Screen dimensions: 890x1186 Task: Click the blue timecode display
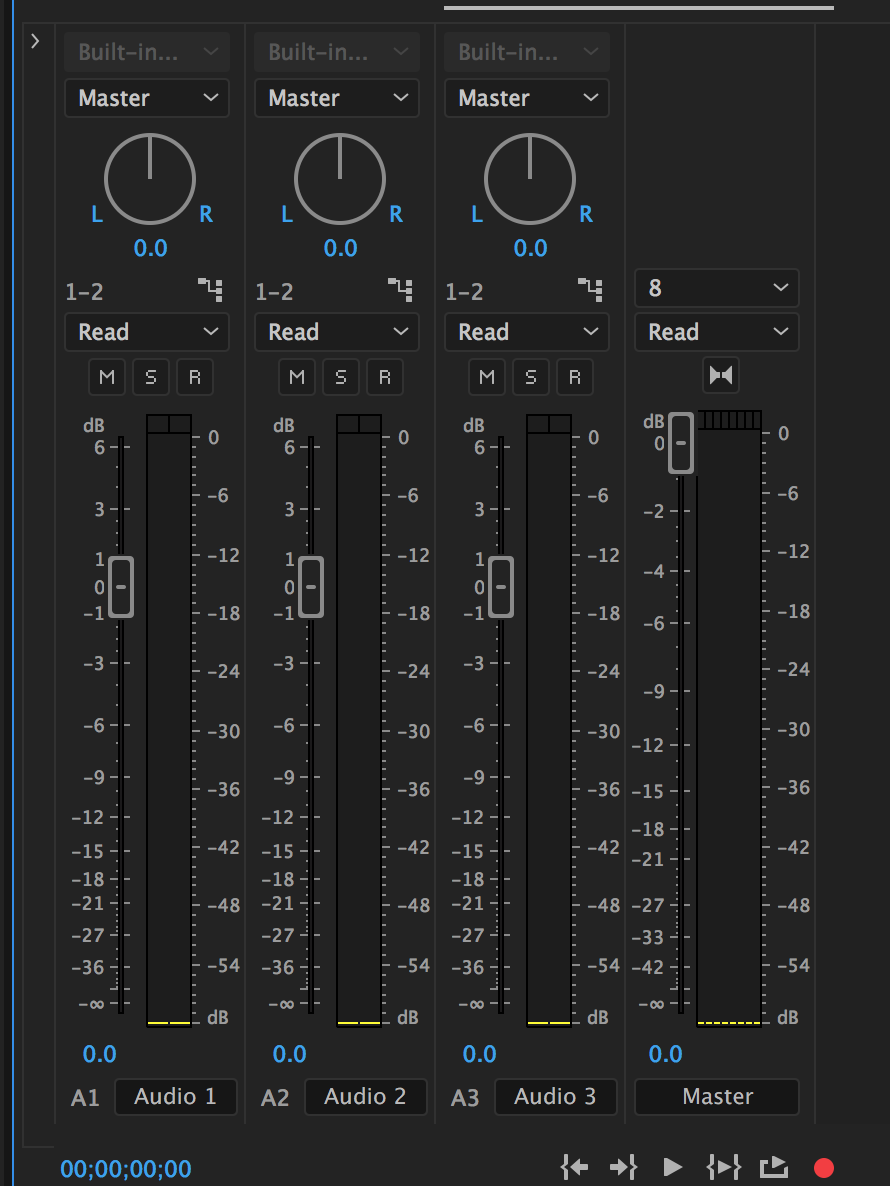click(x=126, y=1168)
